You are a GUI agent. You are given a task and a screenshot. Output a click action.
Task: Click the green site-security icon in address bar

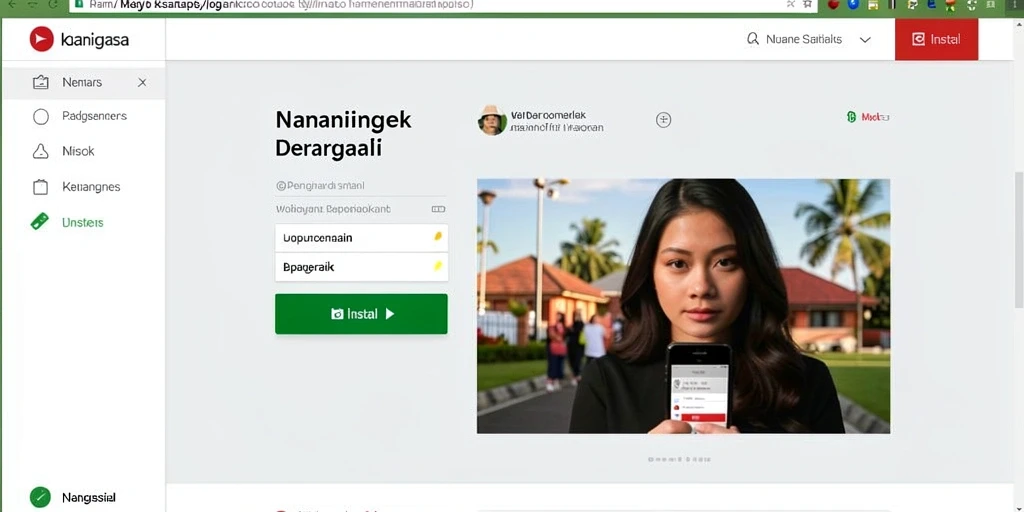[x=80, y=4]
